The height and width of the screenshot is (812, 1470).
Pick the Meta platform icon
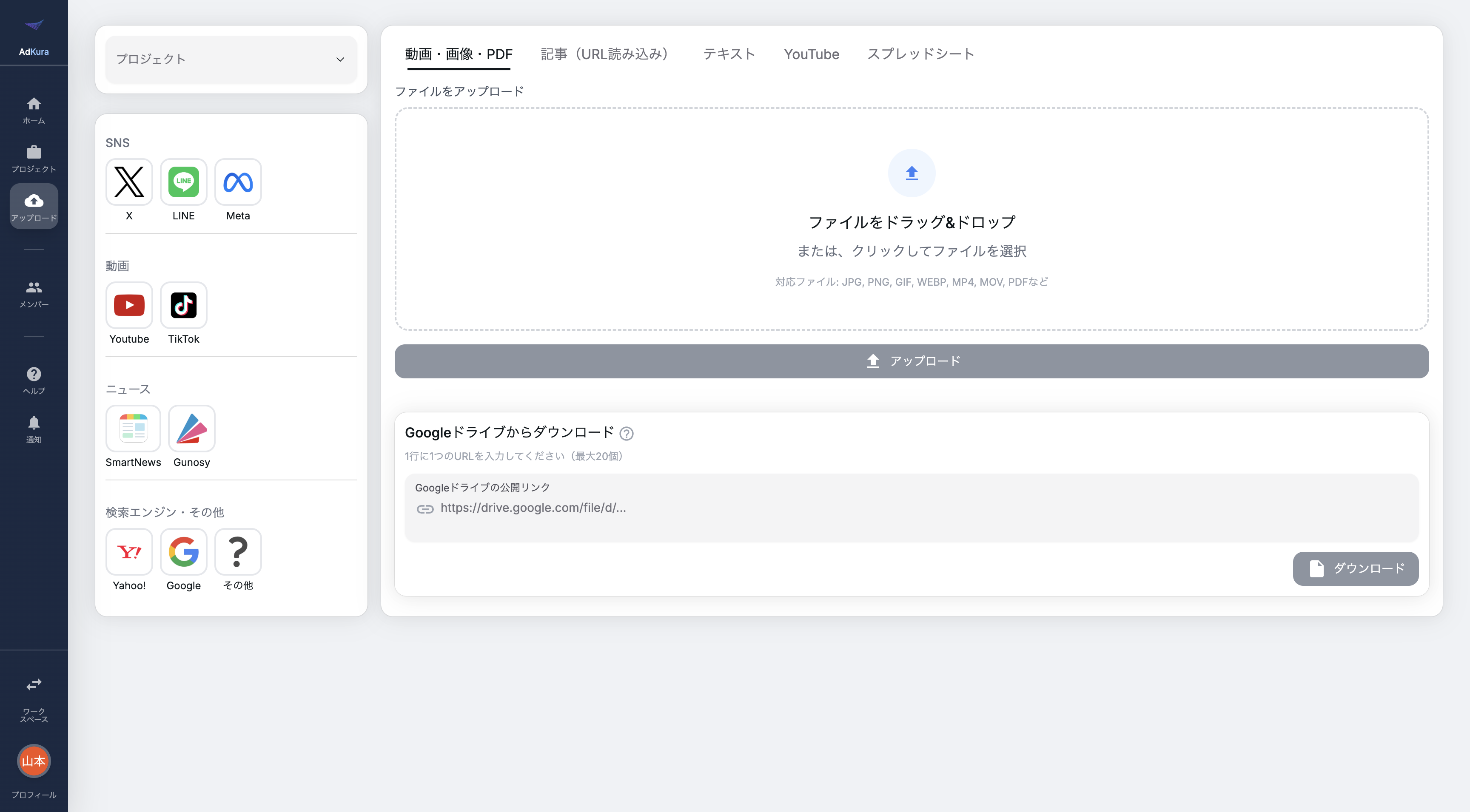[x=238, y=182]
